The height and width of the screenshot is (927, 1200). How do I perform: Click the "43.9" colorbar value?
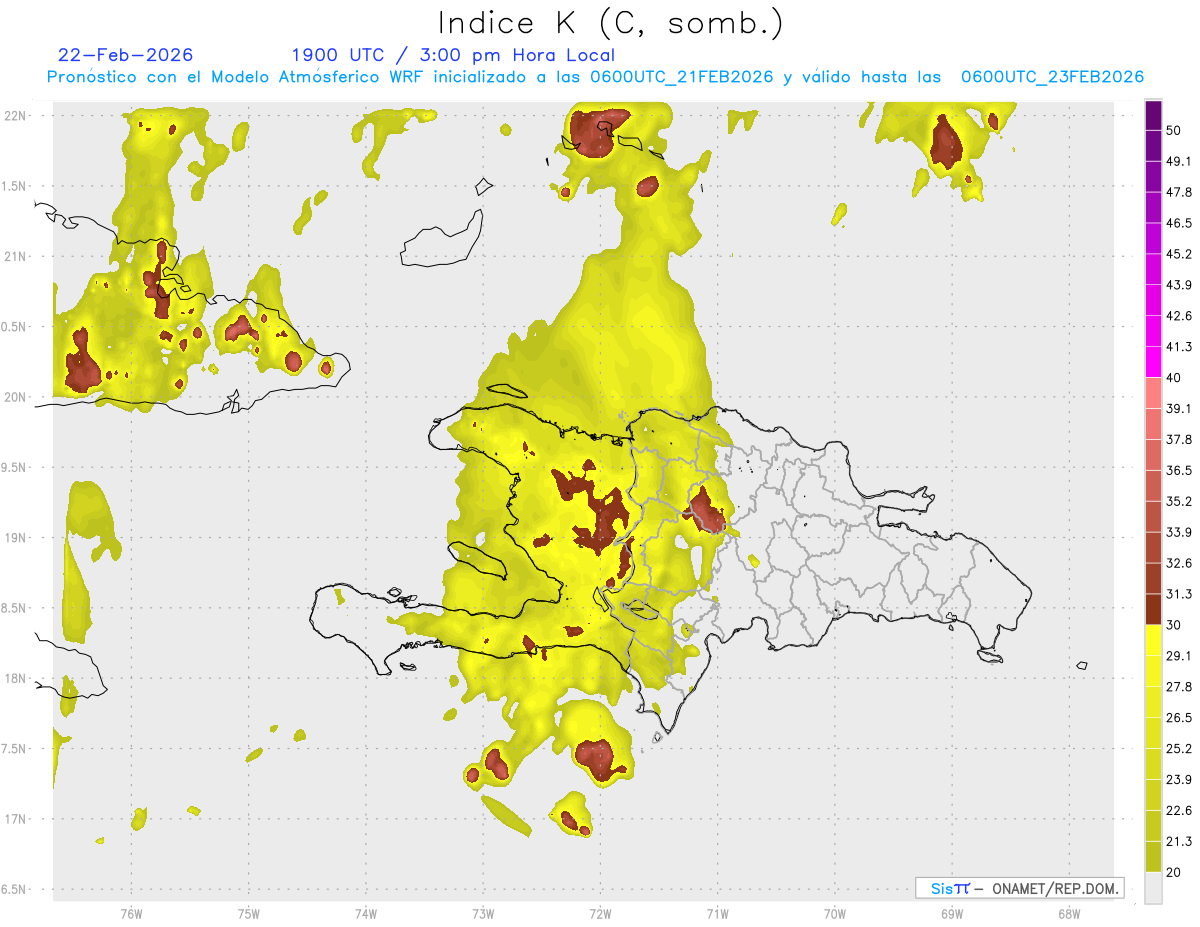coord(1181,285)
